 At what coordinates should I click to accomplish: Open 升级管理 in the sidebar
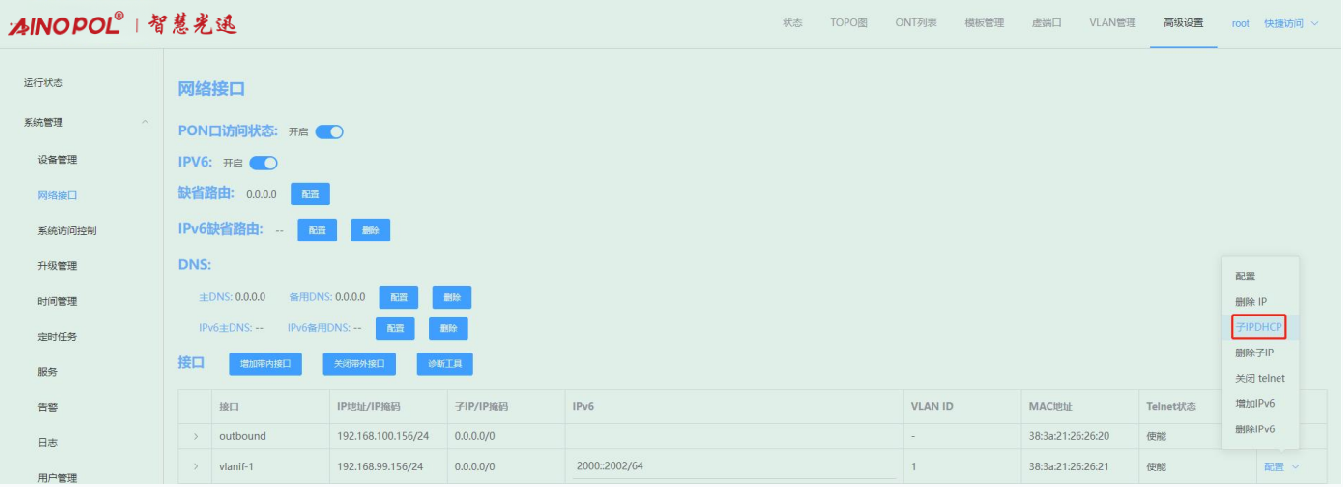[x=57, y=266]
